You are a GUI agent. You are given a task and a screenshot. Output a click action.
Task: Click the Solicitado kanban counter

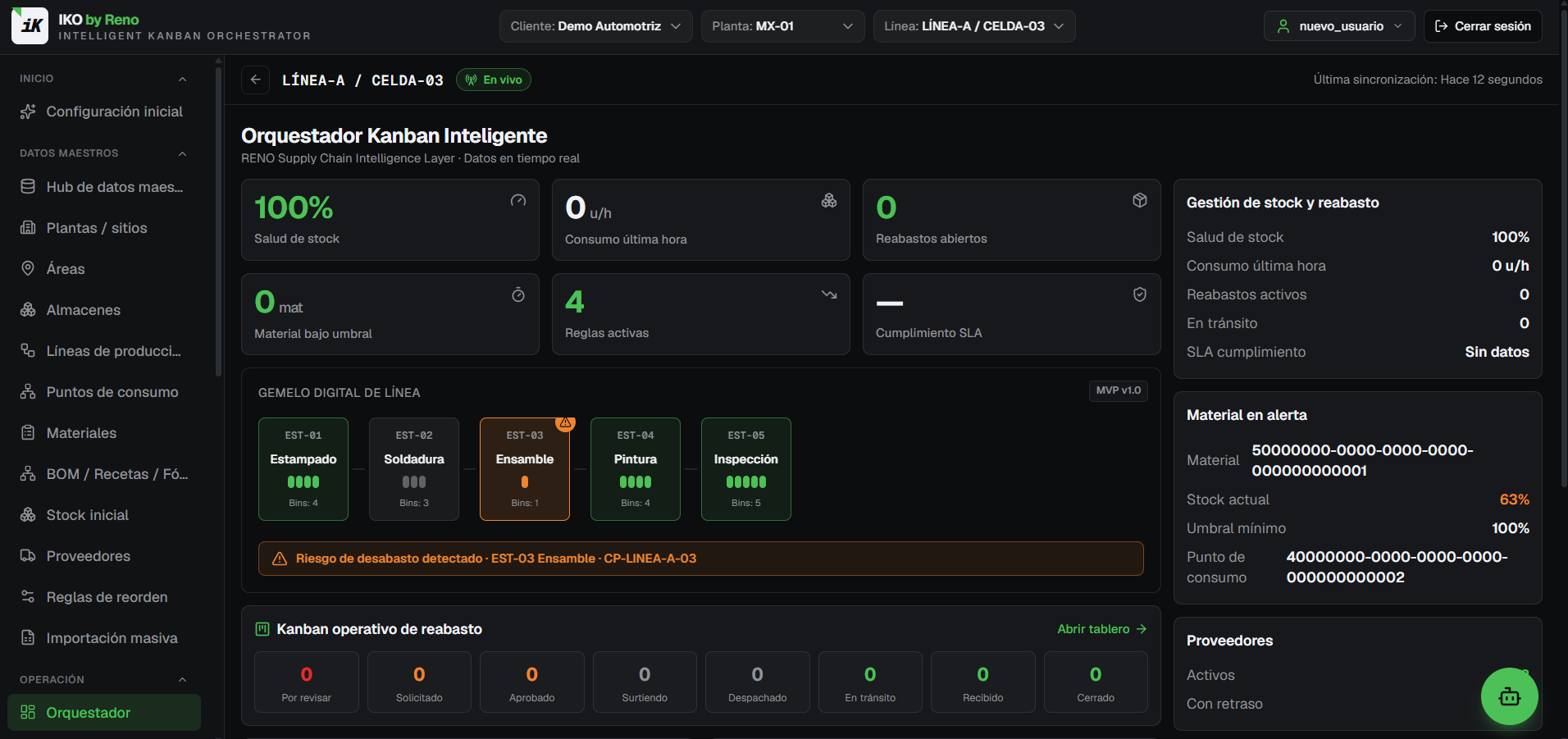coord(419,682)
